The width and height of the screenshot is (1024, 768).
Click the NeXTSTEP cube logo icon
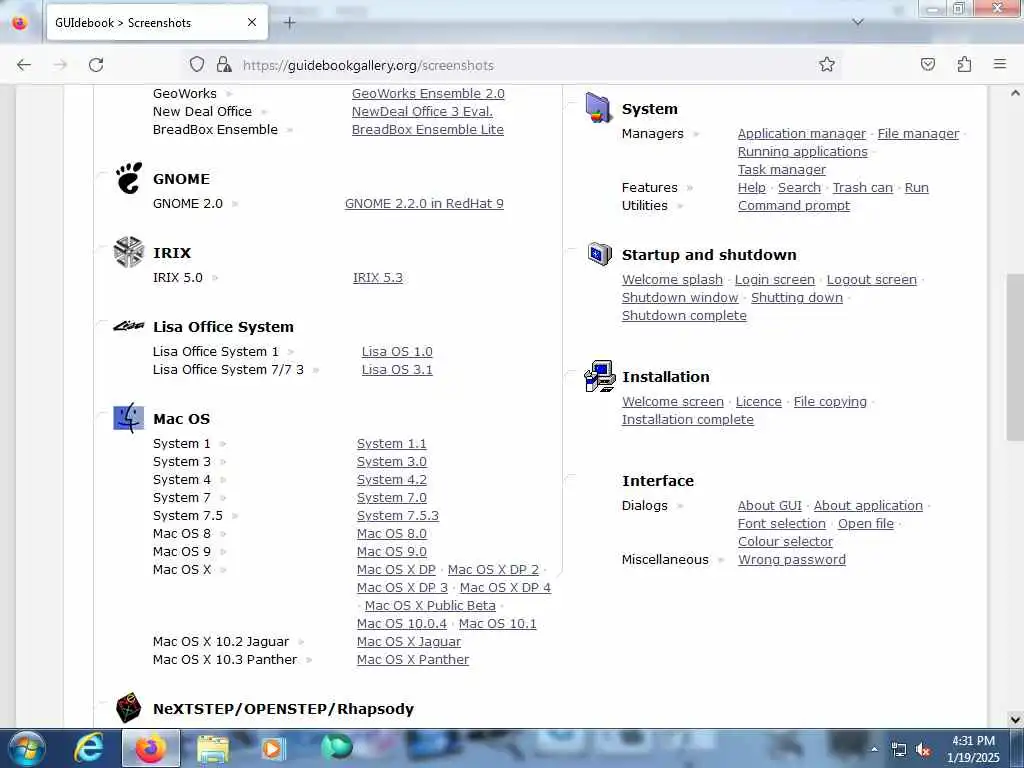pos(129,707)
